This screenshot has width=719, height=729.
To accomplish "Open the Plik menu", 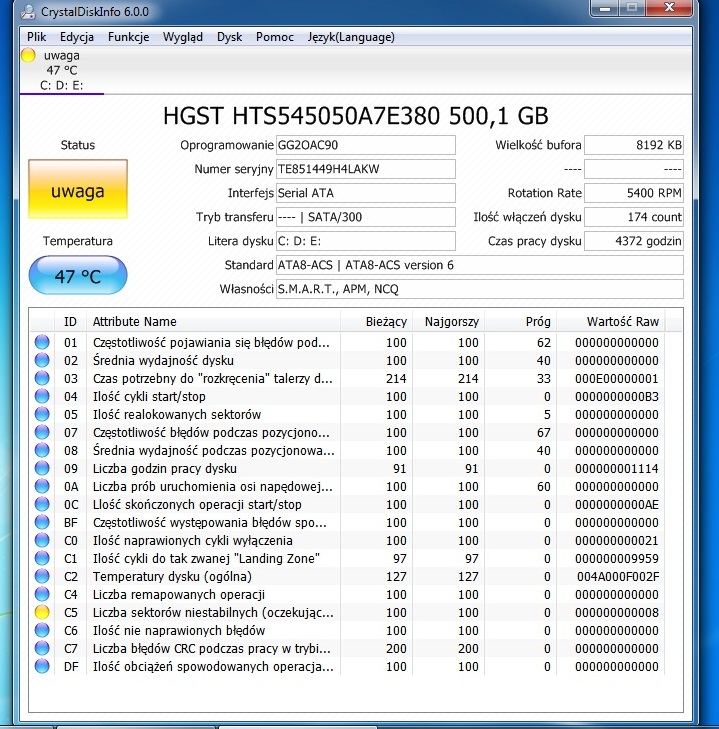I will tap(36, 37).
